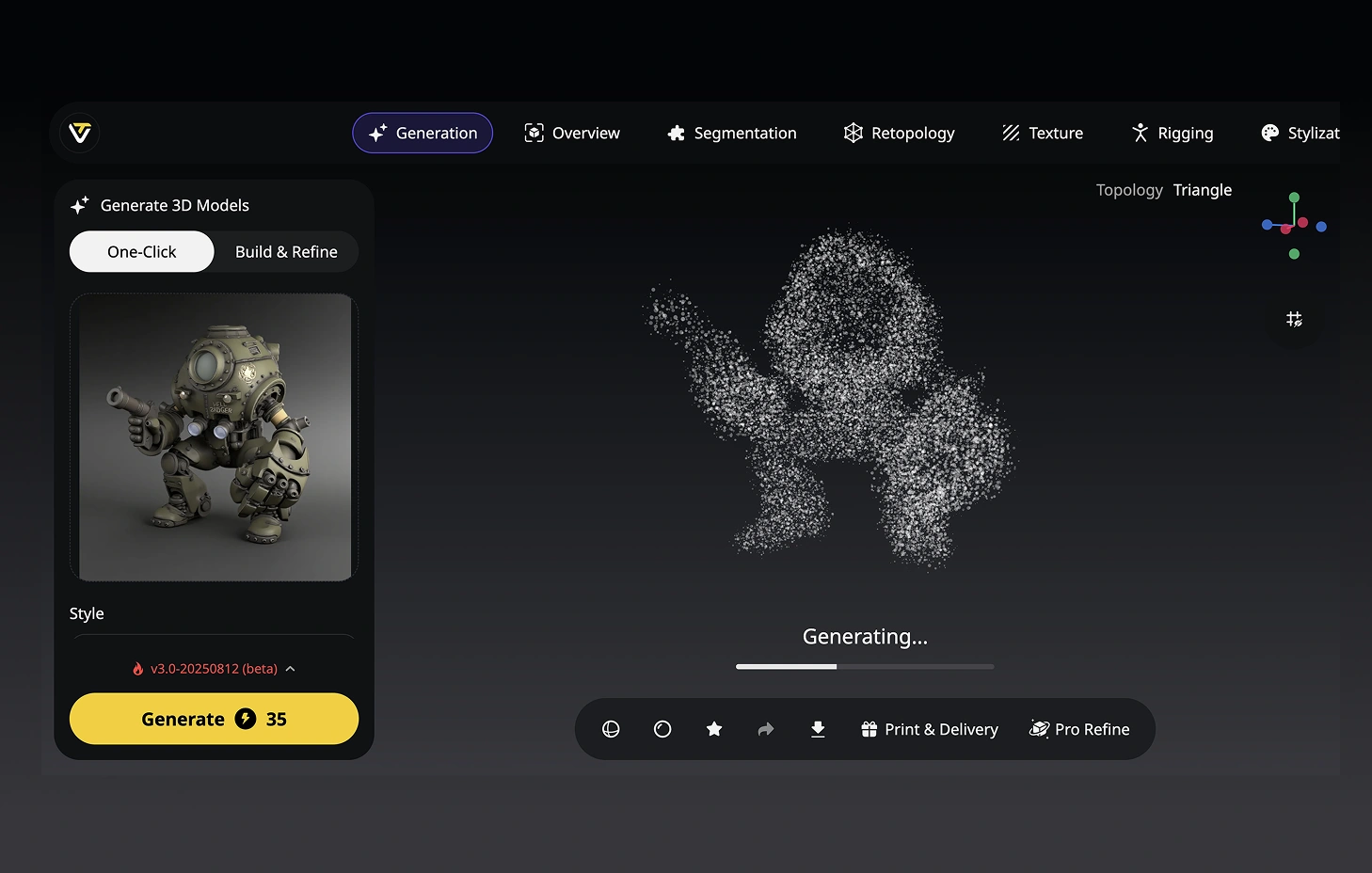
Task: Favorite the model with the star icon
Action: pyautogui.click(x=714, y=729)
